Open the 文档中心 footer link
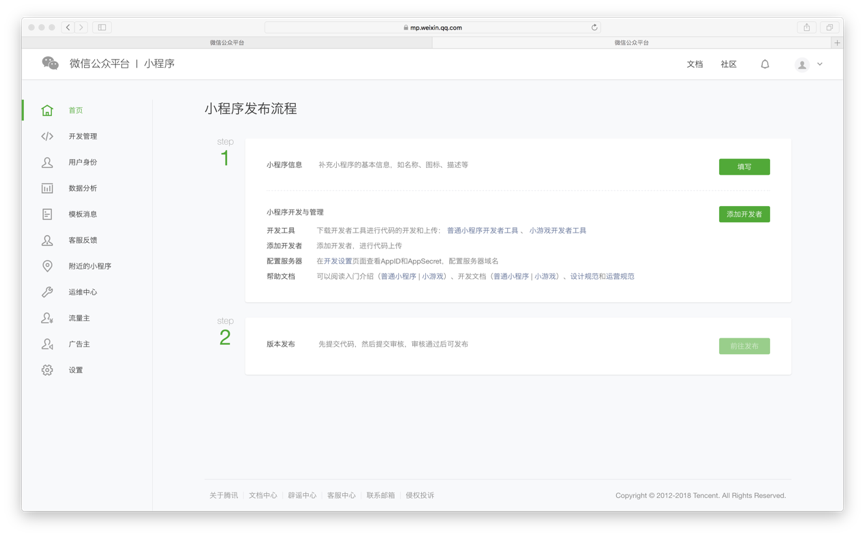Viewport: 864px width, 535px height. 263,495
